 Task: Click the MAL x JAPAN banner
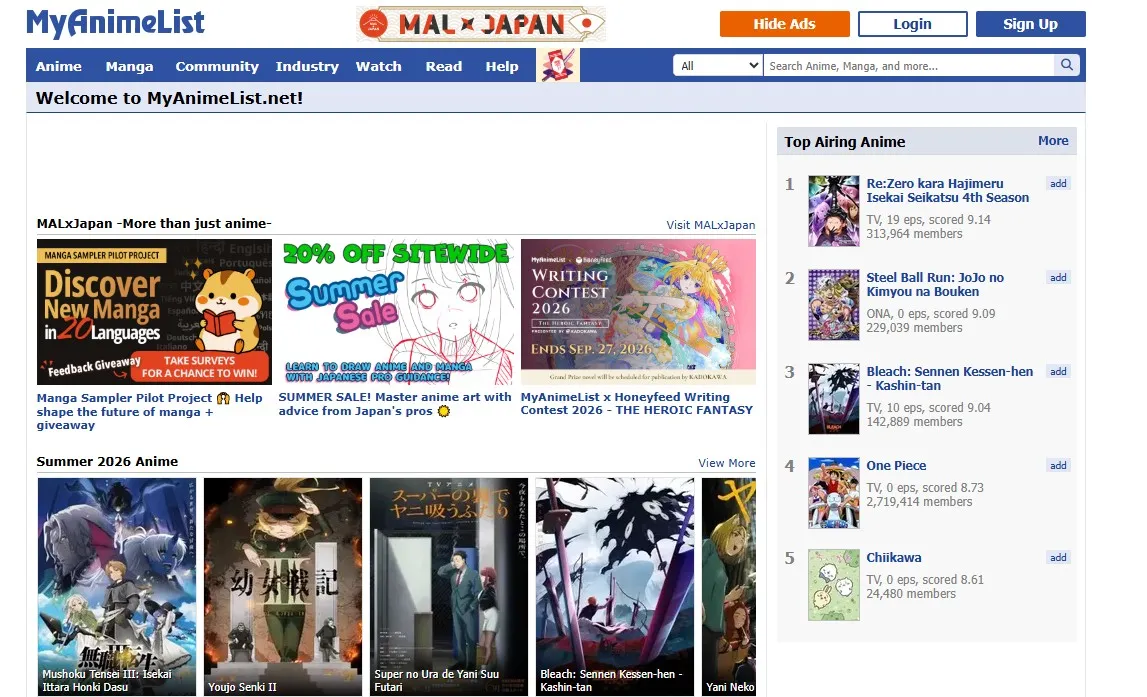coord(481,24)
